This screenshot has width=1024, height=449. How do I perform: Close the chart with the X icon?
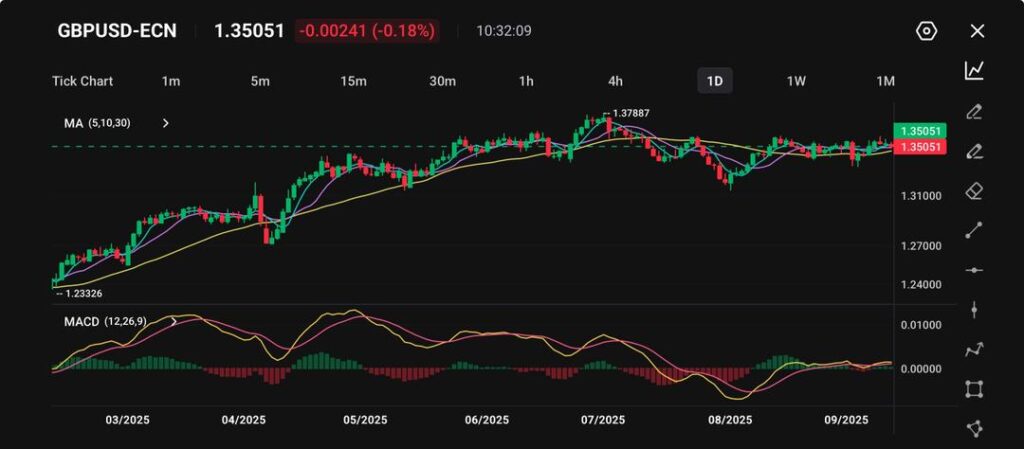click(977, 31)
